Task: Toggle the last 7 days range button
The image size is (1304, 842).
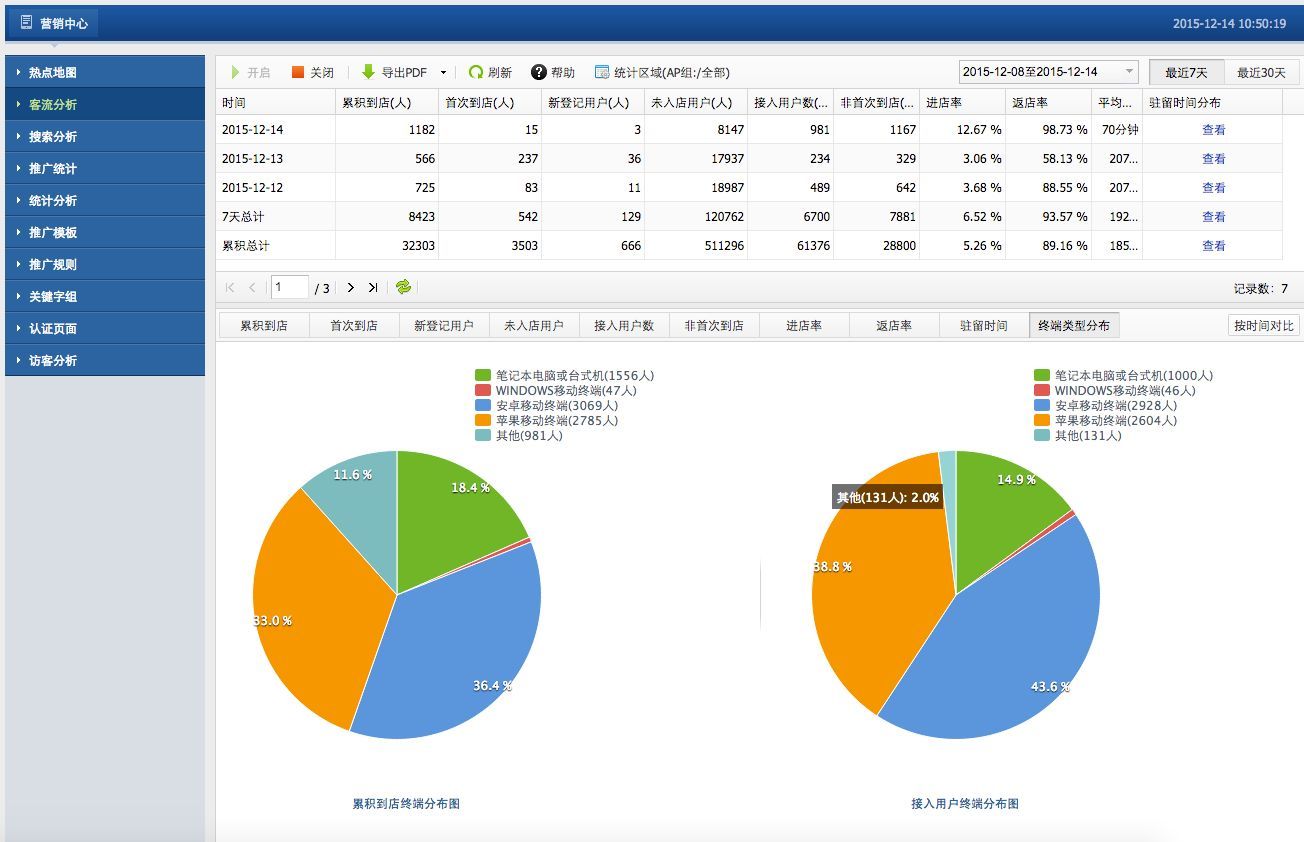Action: (1186, 72)
